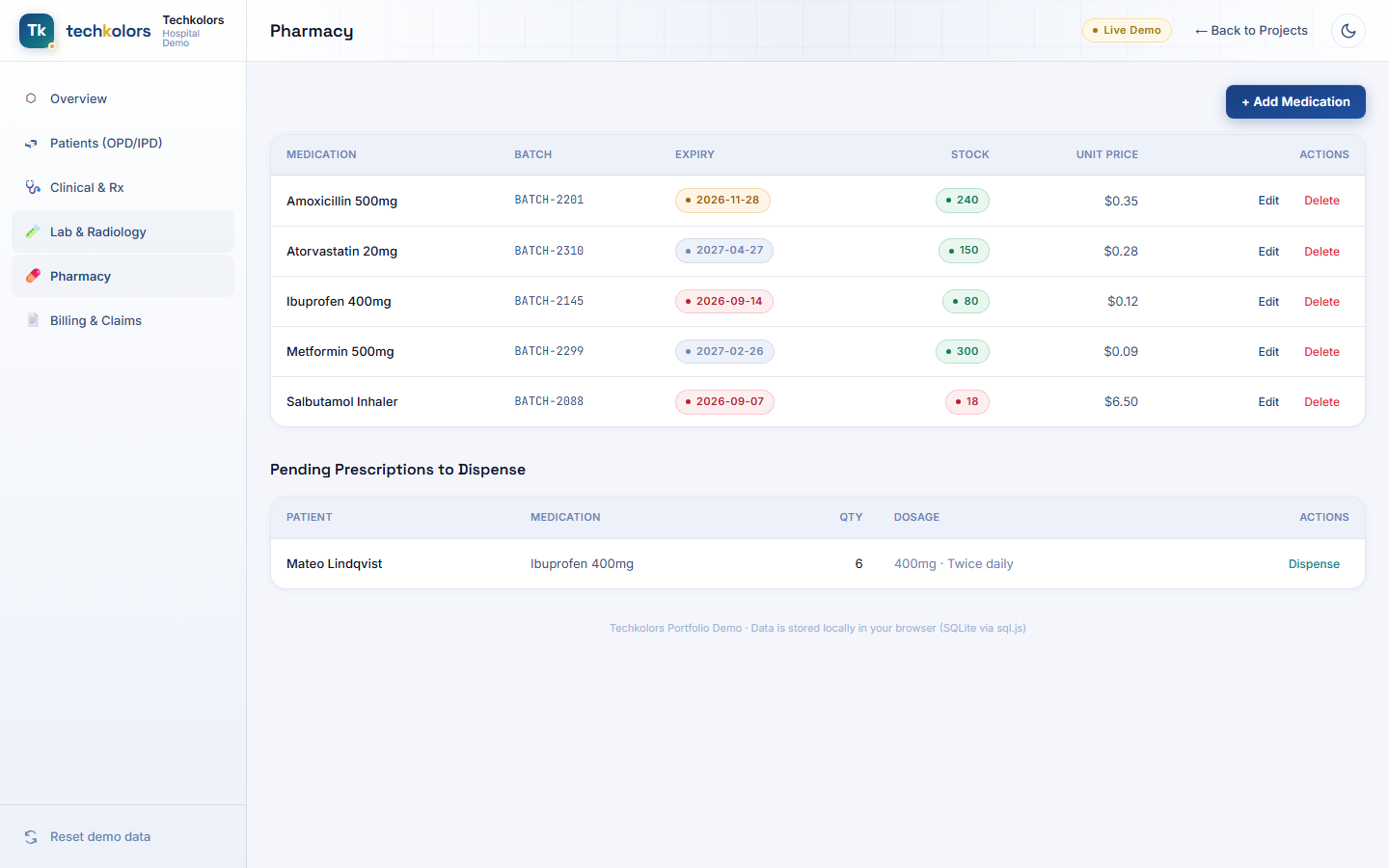Click the Overview sidebar icon
Image resolution: width=1389 pixels, height=868 pixels.
pyautogui.click(x=31, y=98)
